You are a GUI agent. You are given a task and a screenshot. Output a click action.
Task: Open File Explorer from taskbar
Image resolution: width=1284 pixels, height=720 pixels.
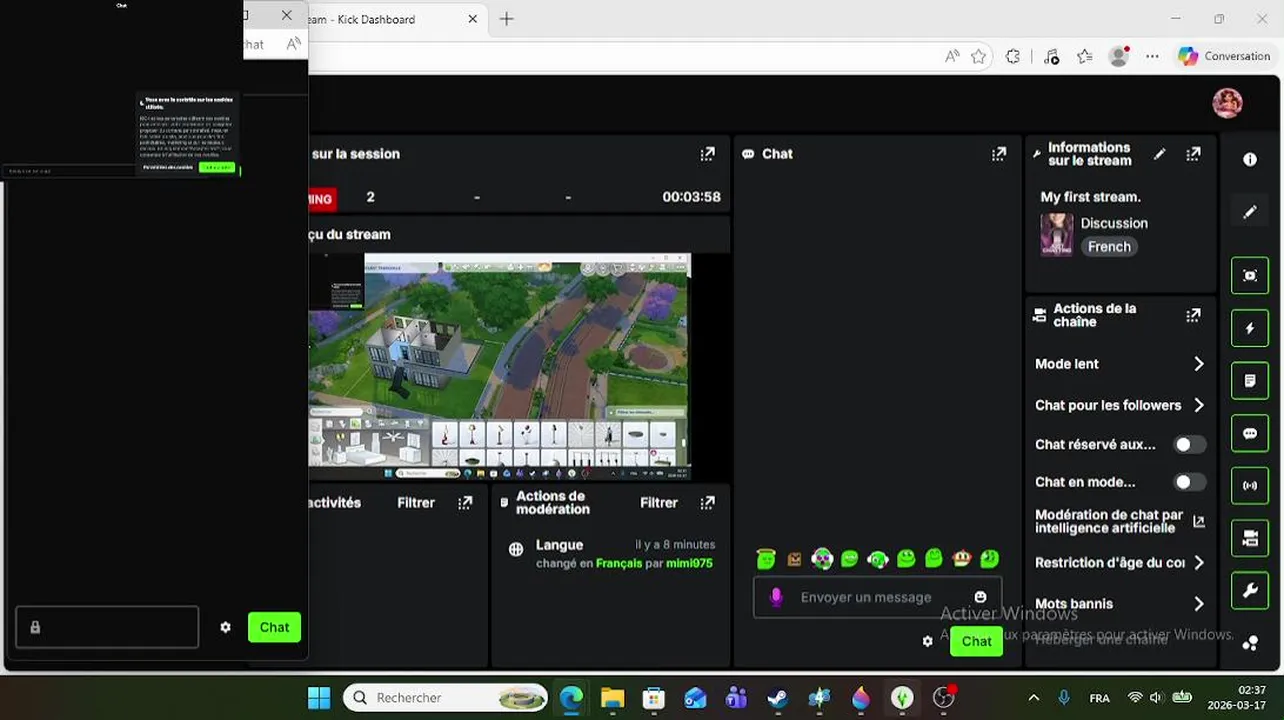click(x=612, y=698)
